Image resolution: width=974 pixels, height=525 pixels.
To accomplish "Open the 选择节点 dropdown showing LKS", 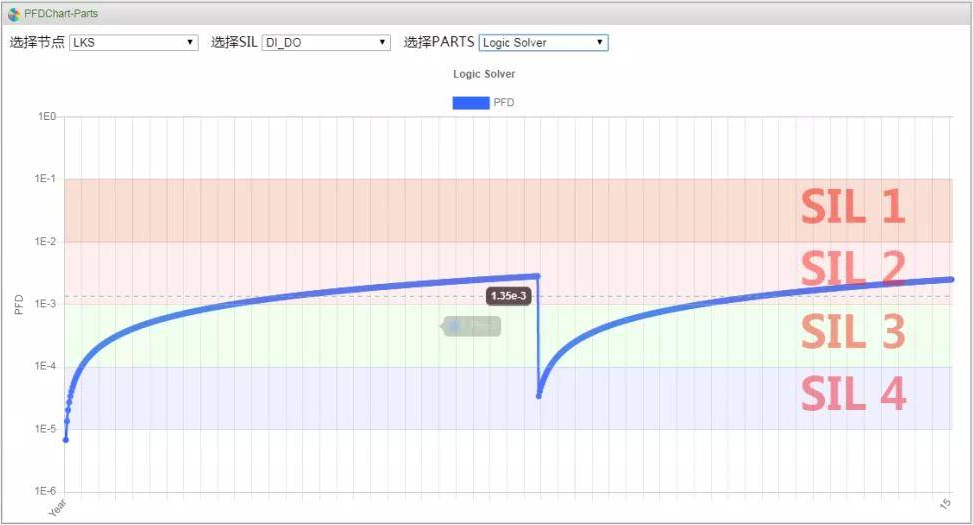I will [x=133, y=43].
